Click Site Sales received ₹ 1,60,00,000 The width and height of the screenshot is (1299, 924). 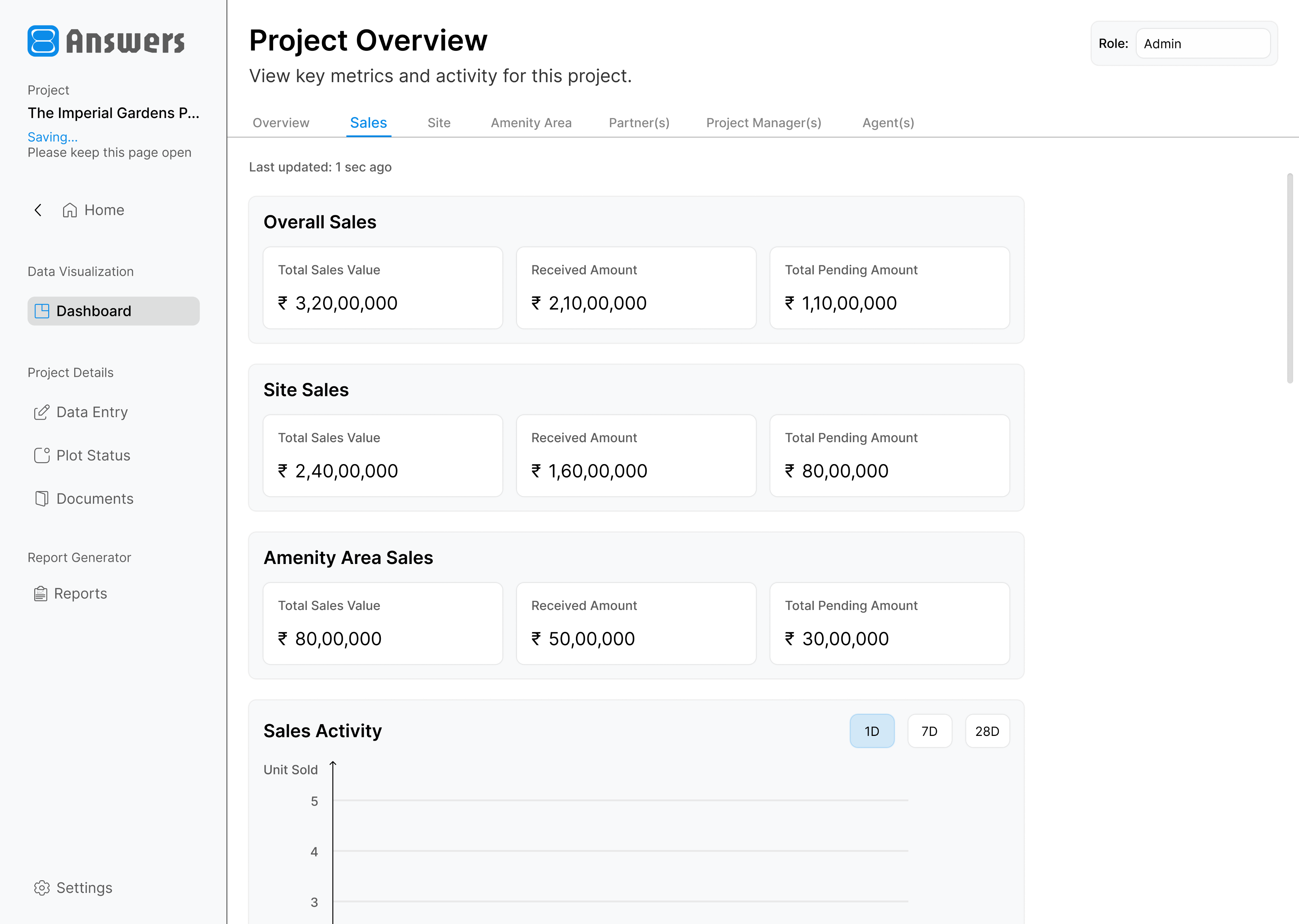pos(589,470)
